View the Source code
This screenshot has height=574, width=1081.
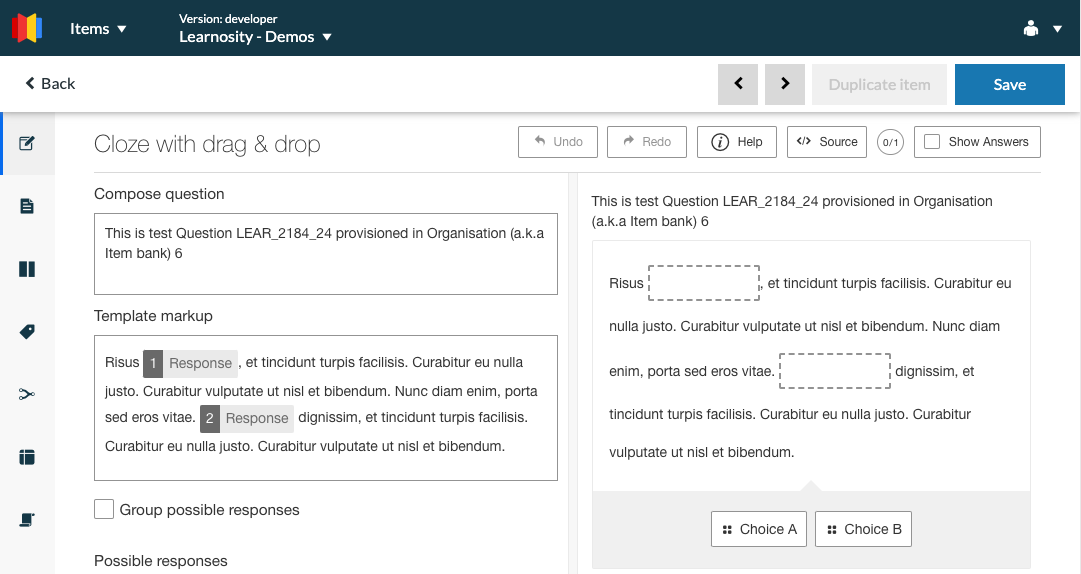827,142
